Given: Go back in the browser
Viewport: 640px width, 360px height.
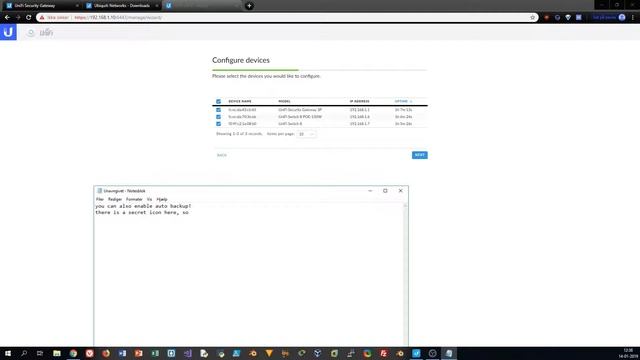Looking at the screenshot, I should click(x=7, y=18).
